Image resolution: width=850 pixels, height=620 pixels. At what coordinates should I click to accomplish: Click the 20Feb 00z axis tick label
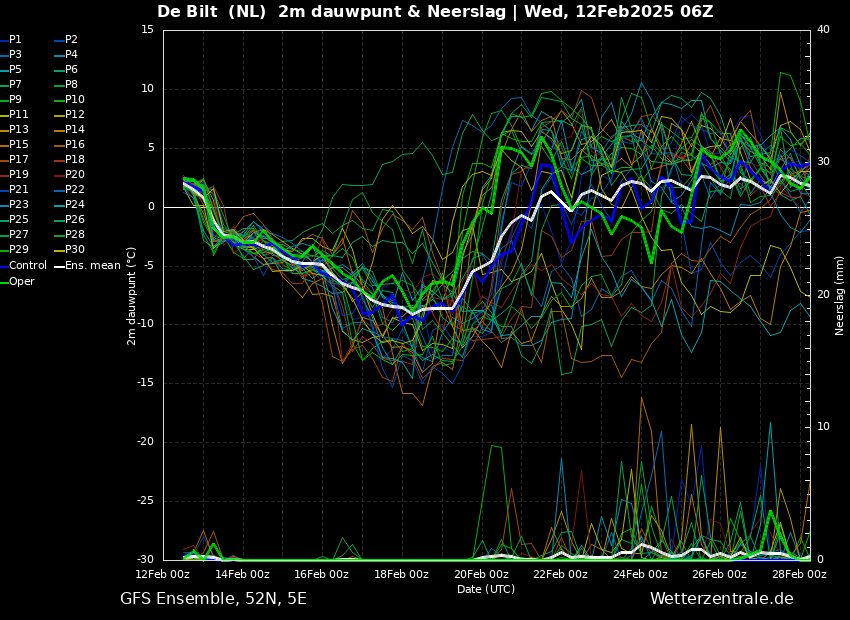click(x=481, y=574)
